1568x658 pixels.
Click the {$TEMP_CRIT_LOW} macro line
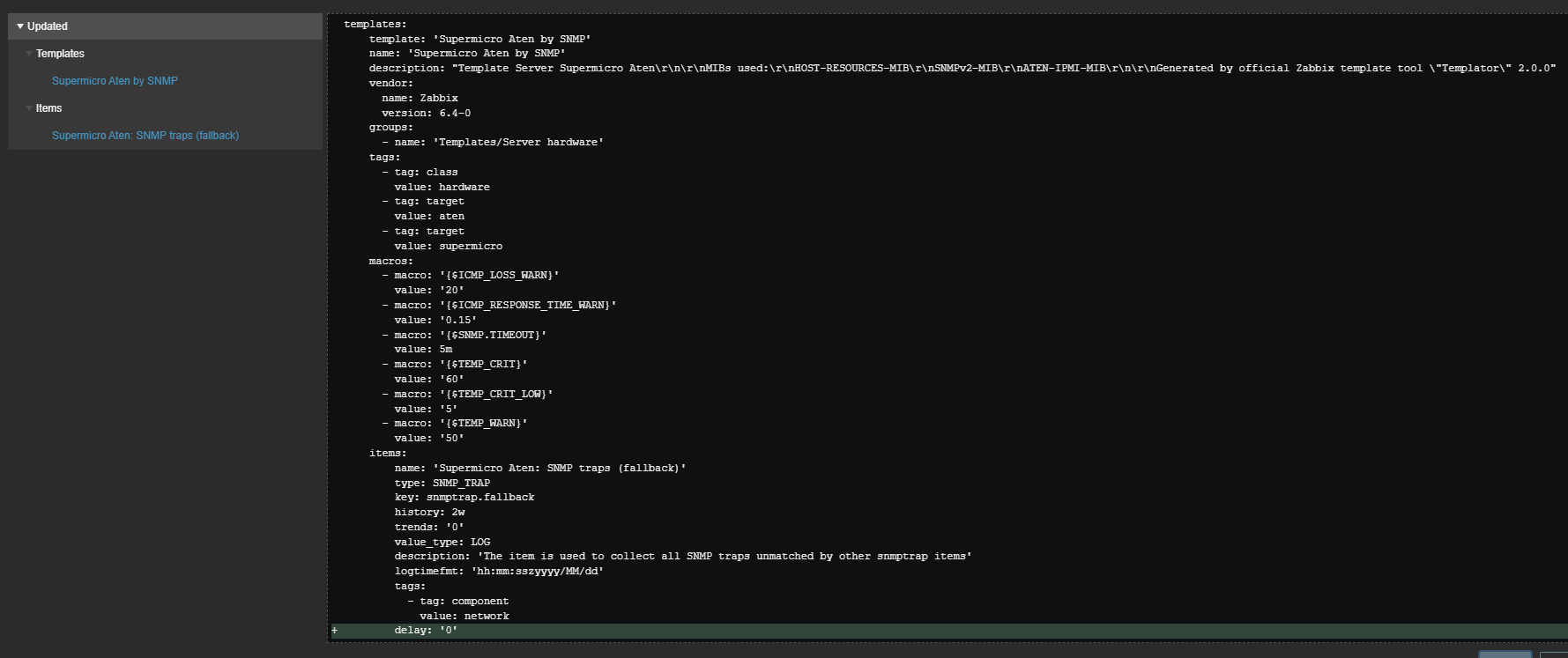pyautogui.click(x=467, y=394)
